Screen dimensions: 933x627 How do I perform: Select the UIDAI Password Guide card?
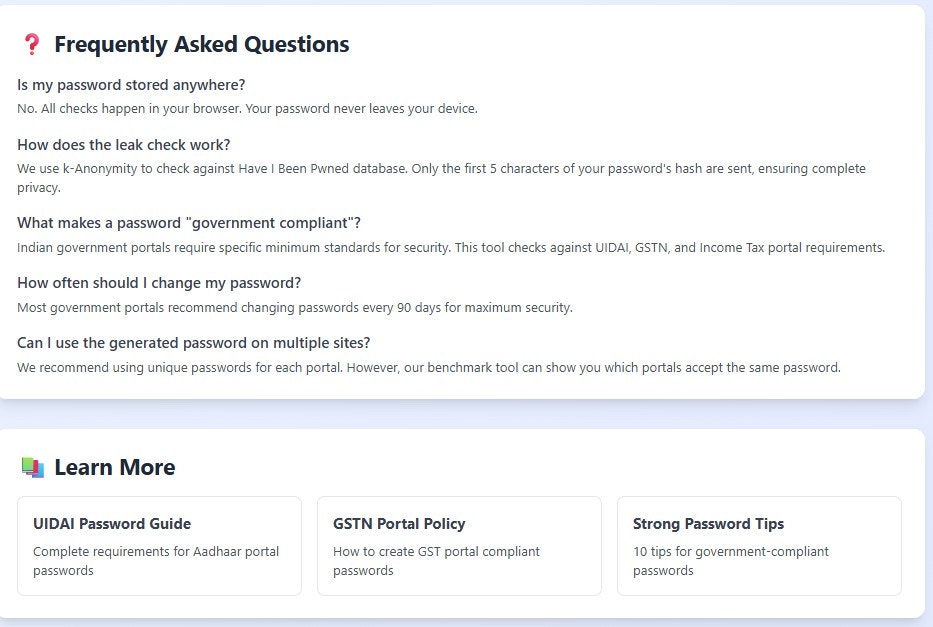pos(159,546)
